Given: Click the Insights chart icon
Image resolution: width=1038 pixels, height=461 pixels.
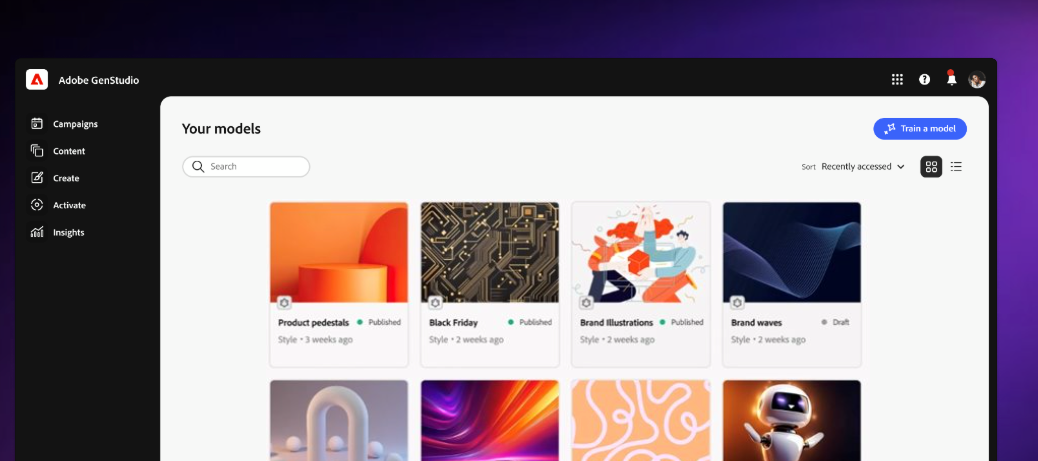Looking at the screenshot, I should (x=37, y=232).
